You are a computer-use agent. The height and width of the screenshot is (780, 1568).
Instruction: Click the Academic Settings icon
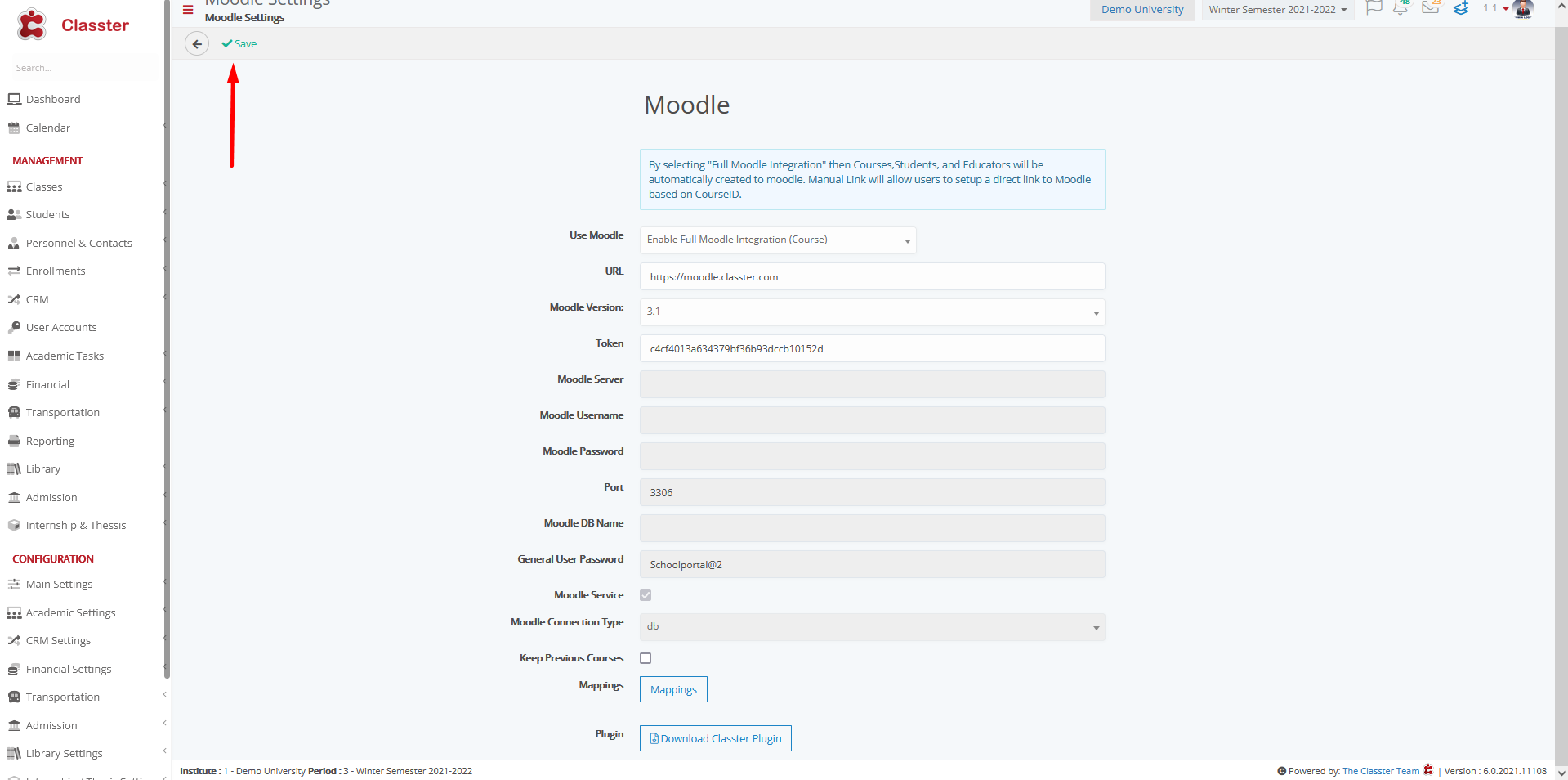tap(14, 612)
